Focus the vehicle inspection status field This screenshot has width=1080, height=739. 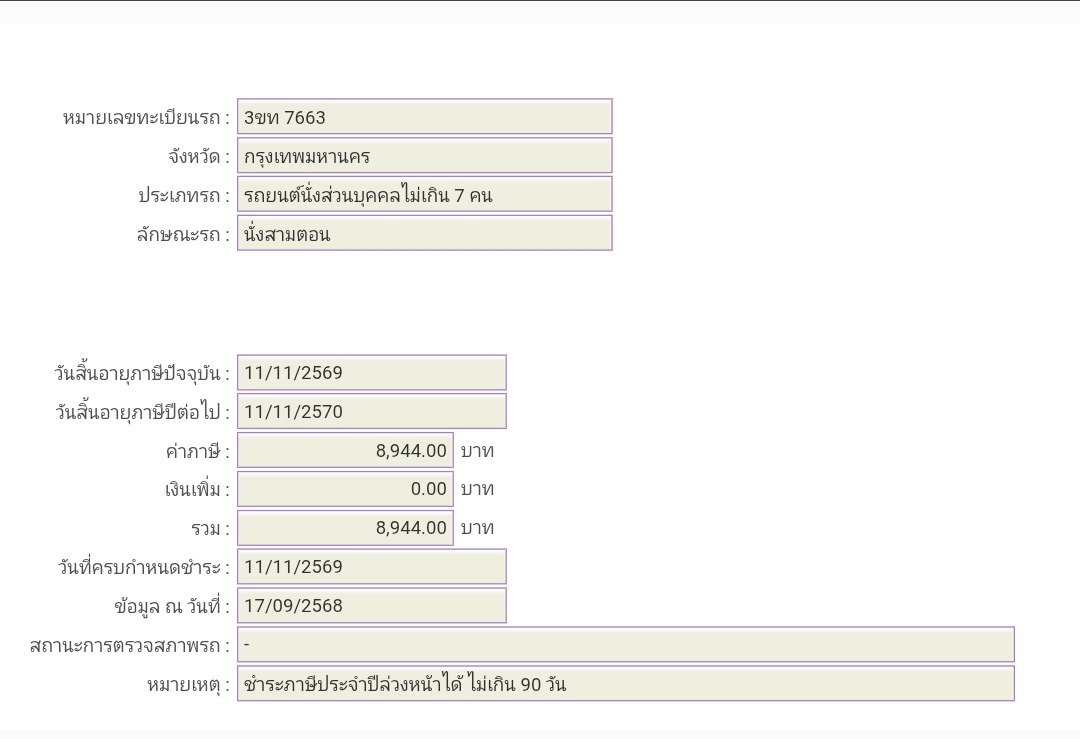(x=625, y=645)
